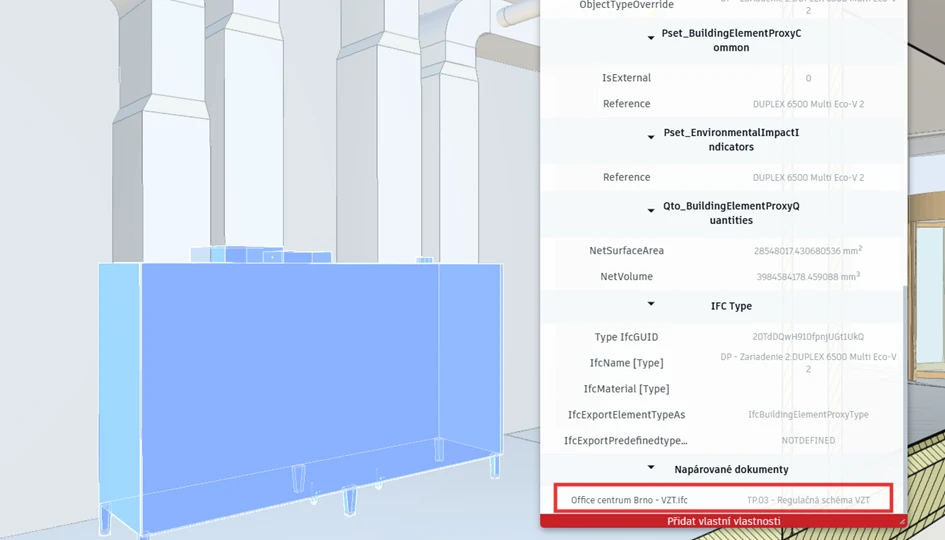Click the NetVolume value
Screen dimensions: 945x540
coord(808,277)
